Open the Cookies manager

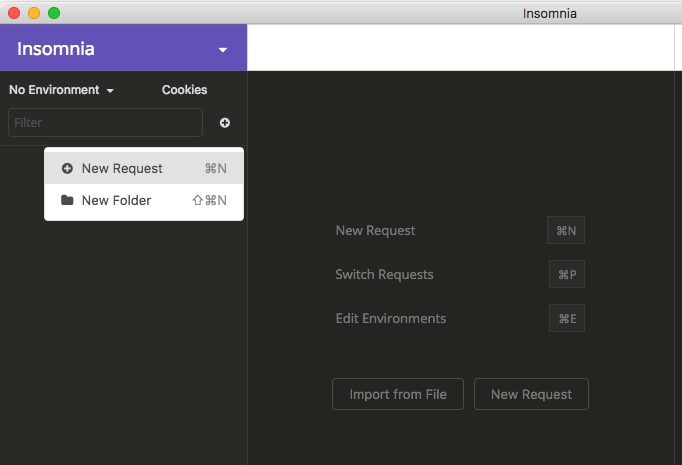(184, 90)
